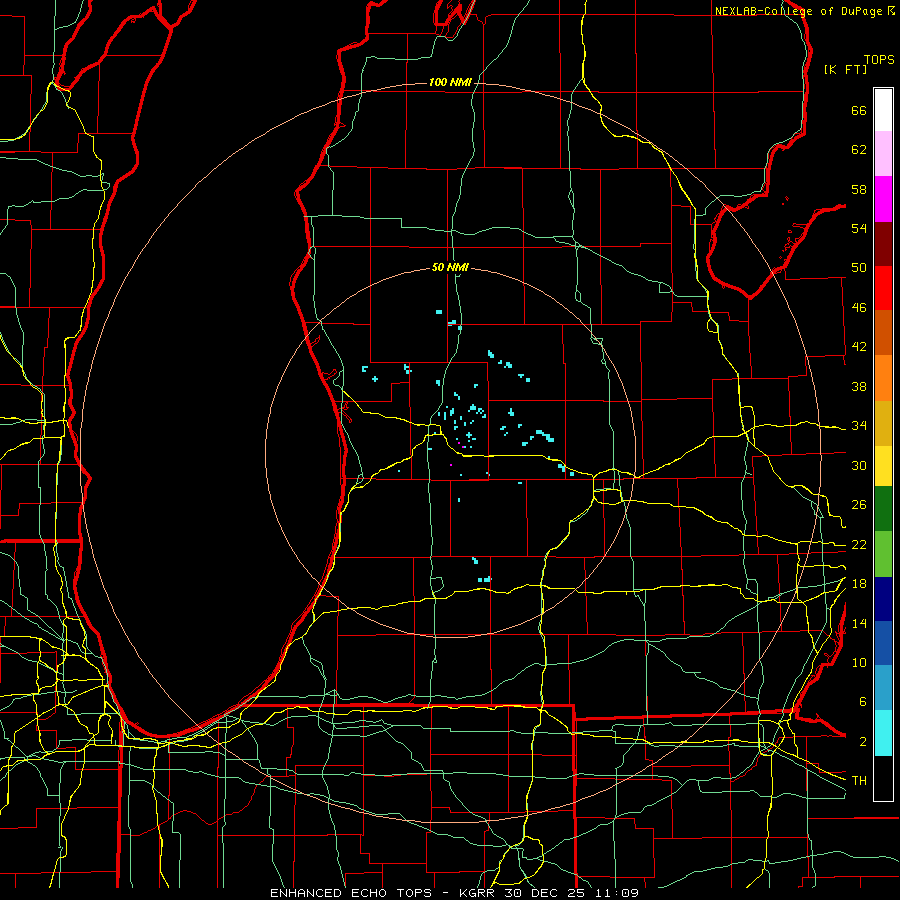This screenshot has height=900, width=900.
Task: Click the bright red legend color band
Action: pyautogui.click(x=883, y=288)
